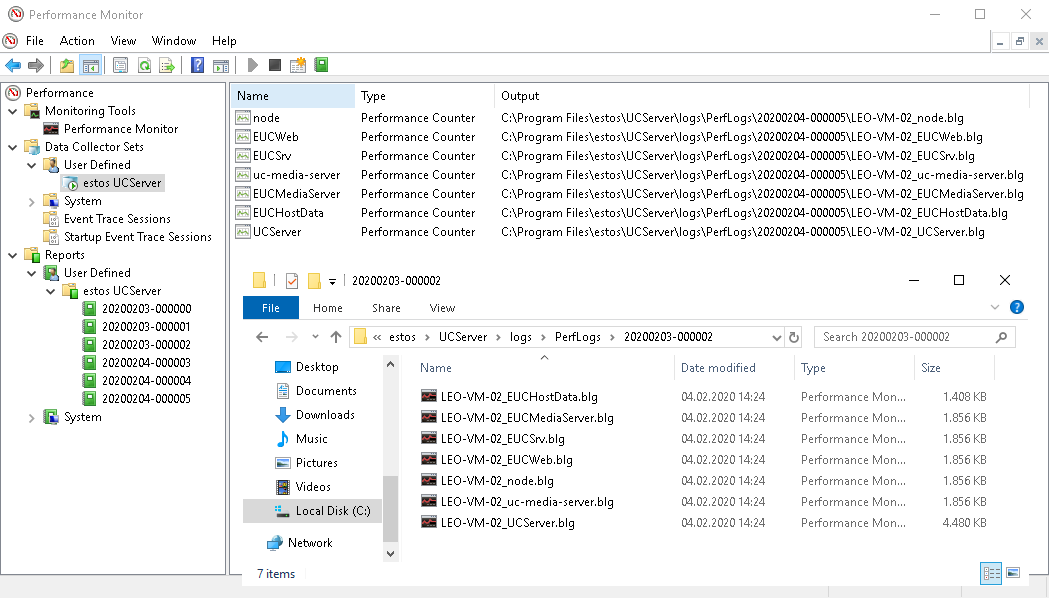The height and width of the screenshot is (598, 1049).
Task: Toggle the Show/Hide Action Pane button
Action: (x=221, y=65)
